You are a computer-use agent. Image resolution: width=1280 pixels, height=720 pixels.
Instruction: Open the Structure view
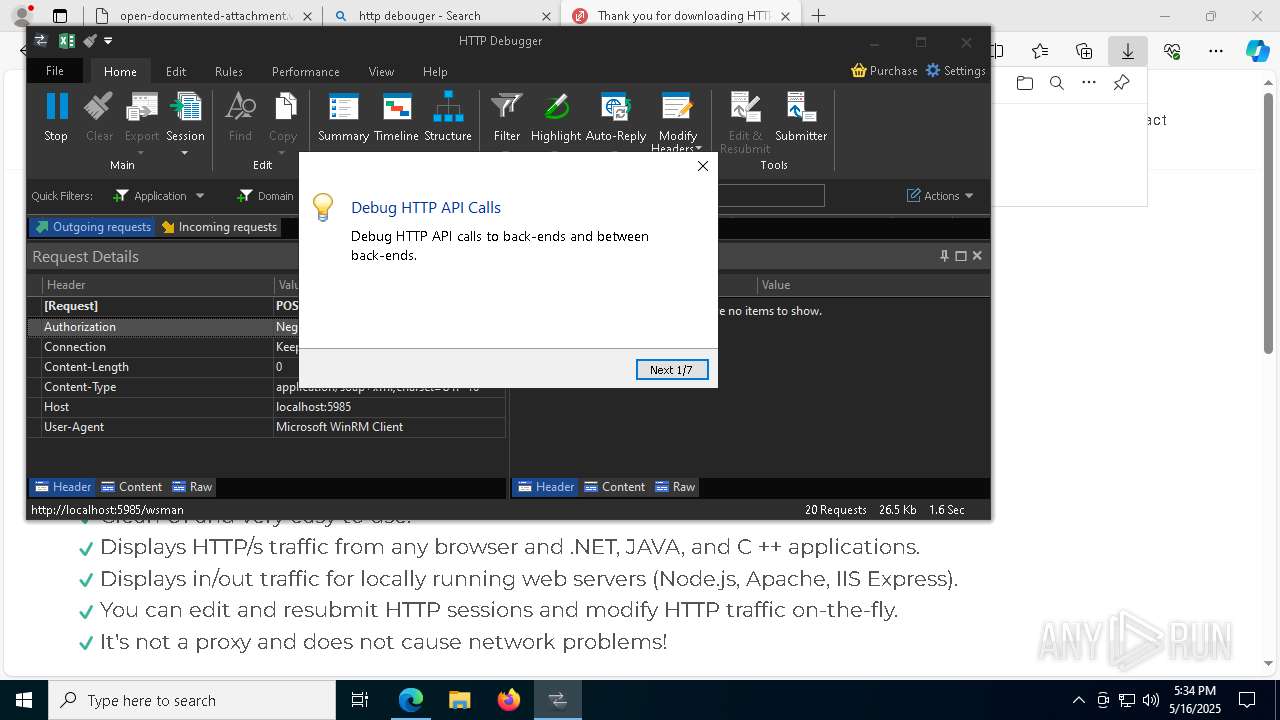448,116
